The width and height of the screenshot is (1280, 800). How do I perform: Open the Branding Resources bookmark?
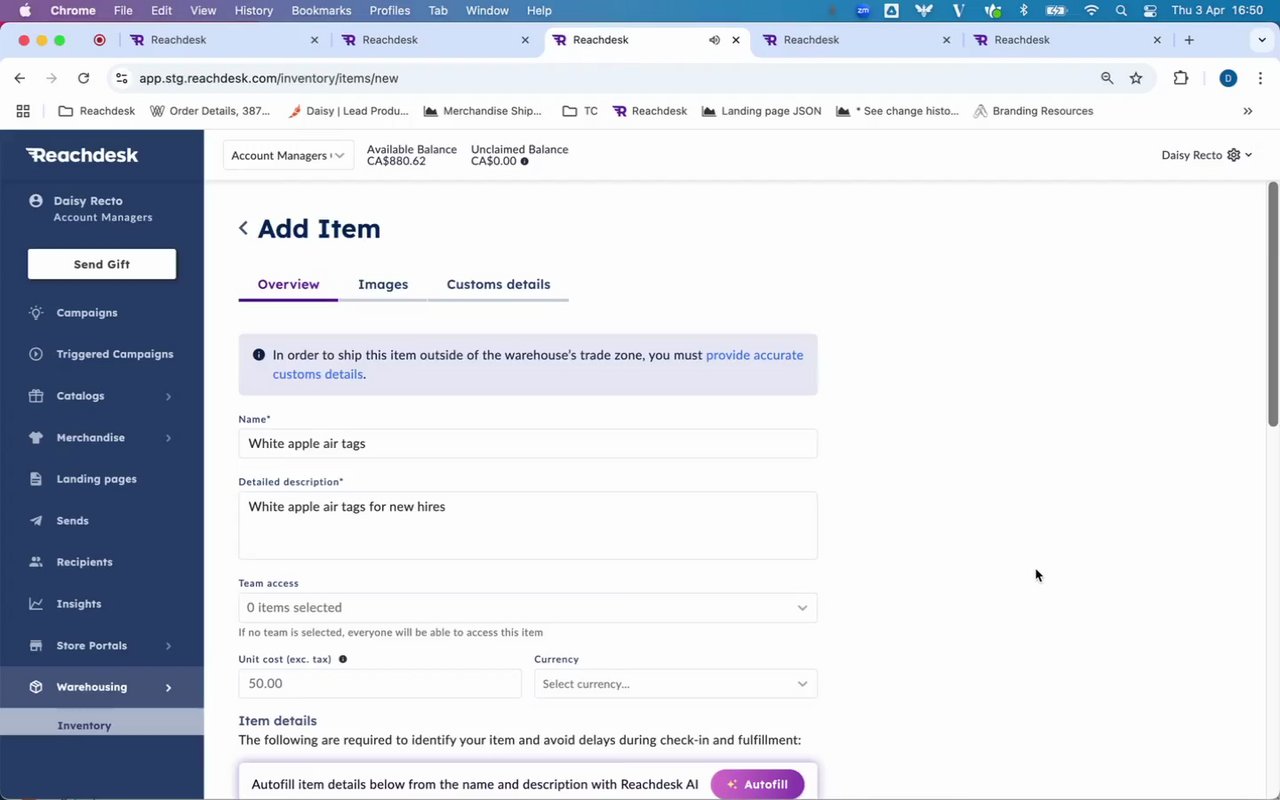point(1033,111)
